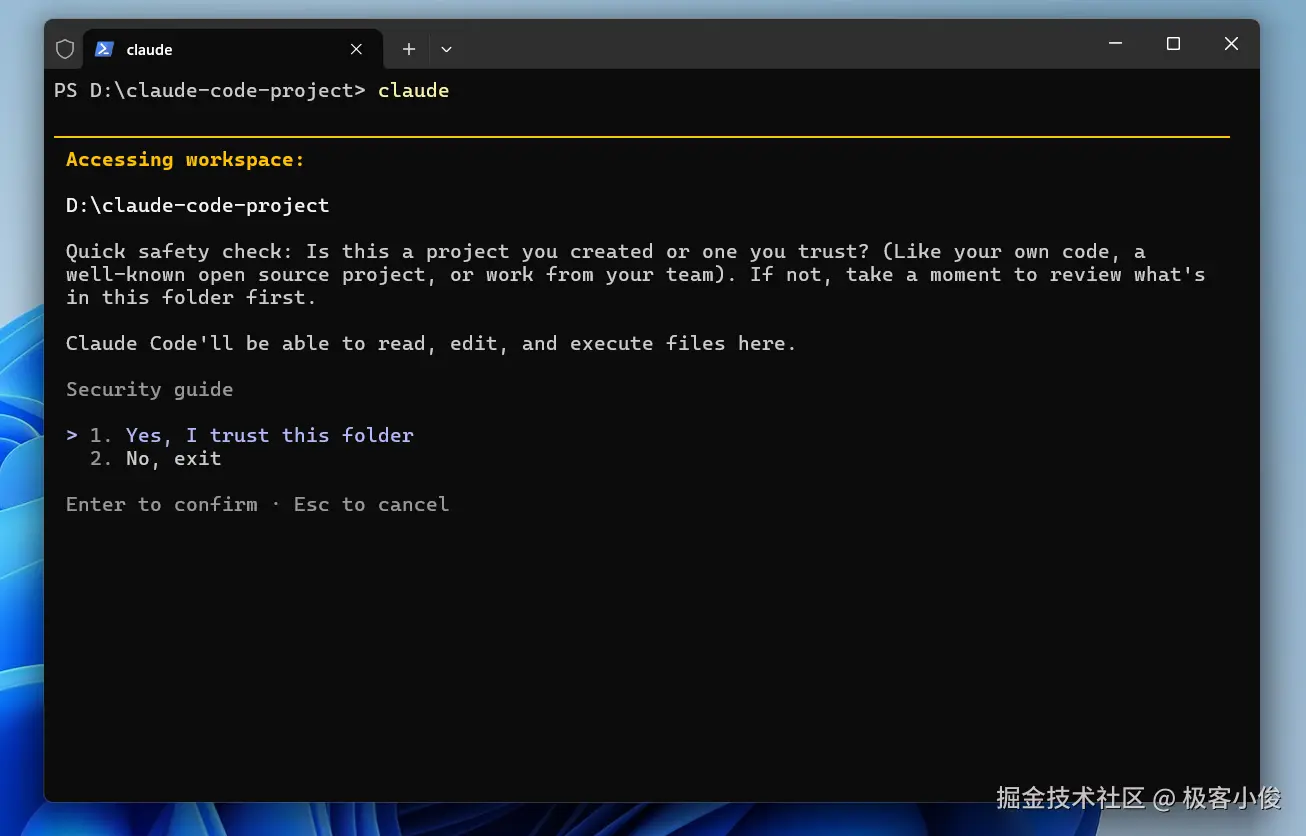Viewport: 1306px width, 836px height.
Task: Close the claude tab
Action: [x=357, y=49]
